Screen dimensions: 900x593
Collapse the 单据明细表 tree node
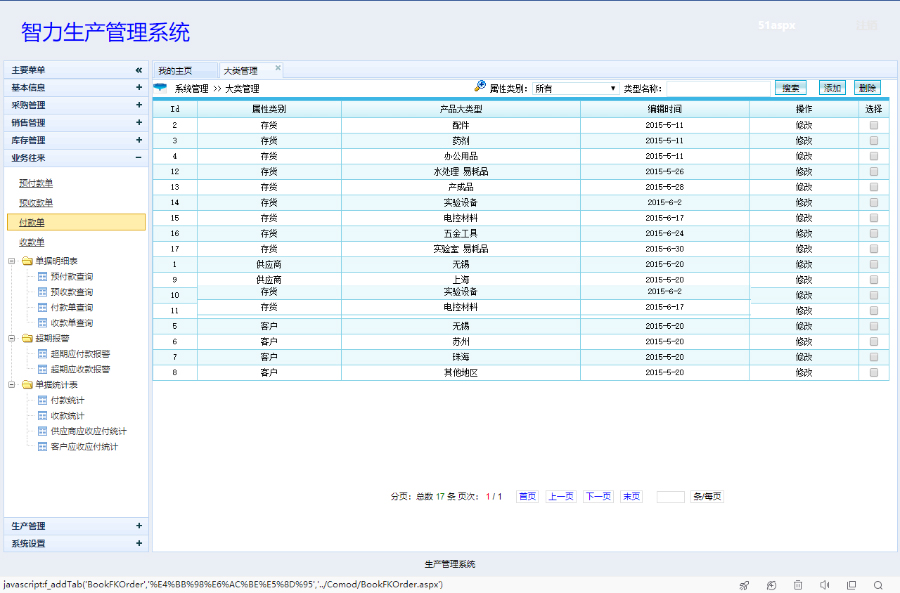tap(11, 261)
